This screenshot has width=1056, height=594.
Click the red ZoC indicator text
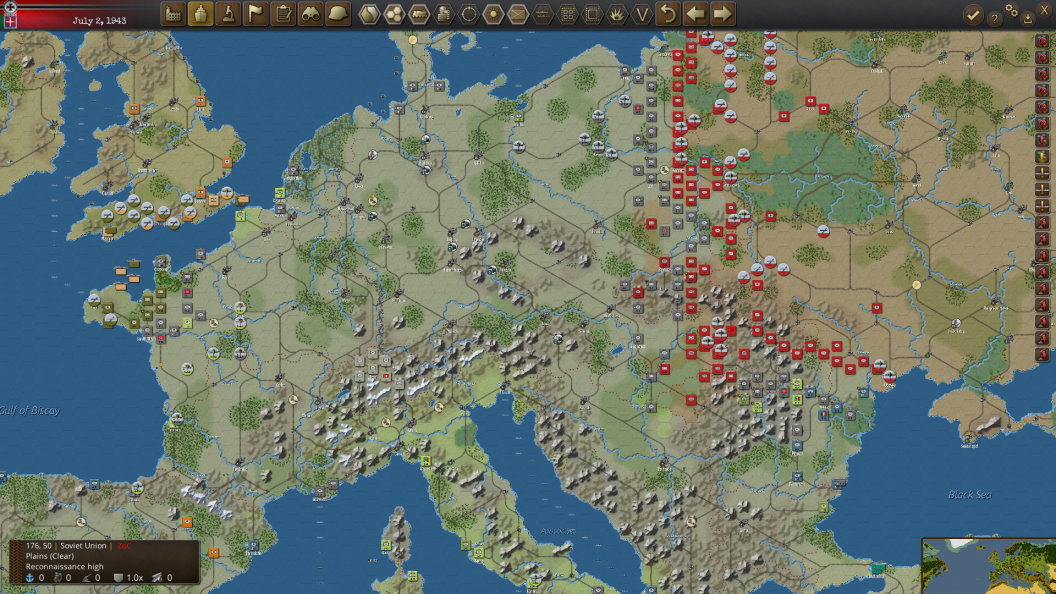124,546
